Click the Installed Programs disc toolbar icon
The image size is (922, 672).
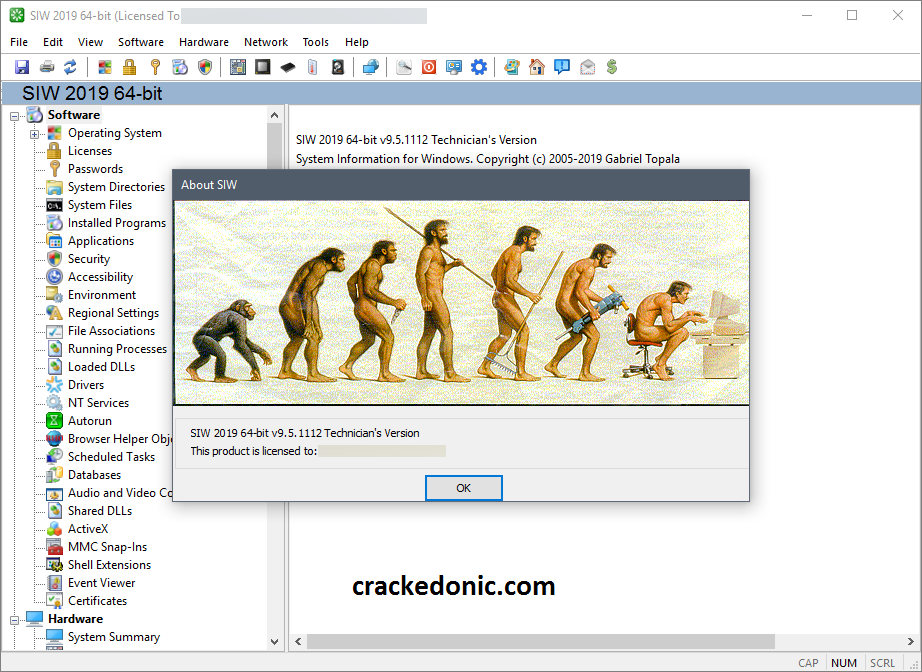[x=179, y=67]
